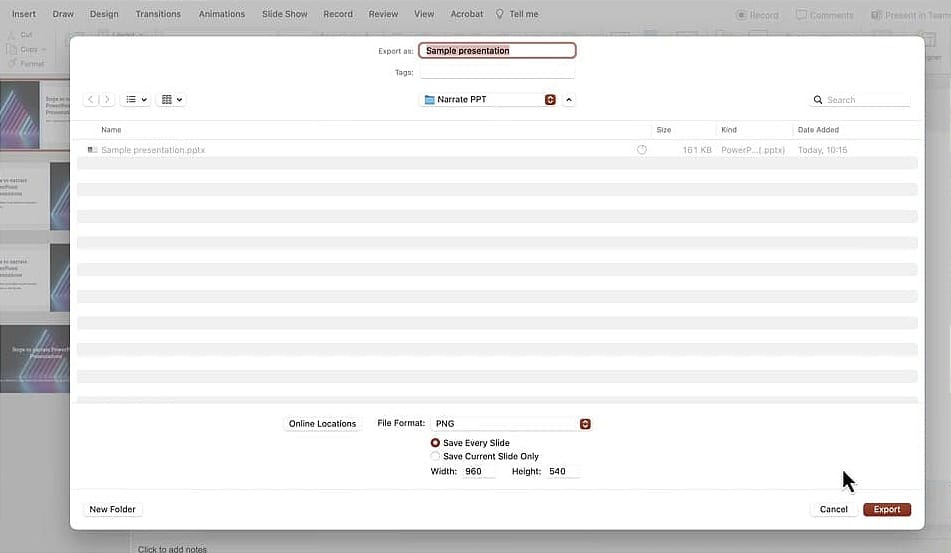
Task: Sort files by Date Added column header
Action: (x=818, y=130)
